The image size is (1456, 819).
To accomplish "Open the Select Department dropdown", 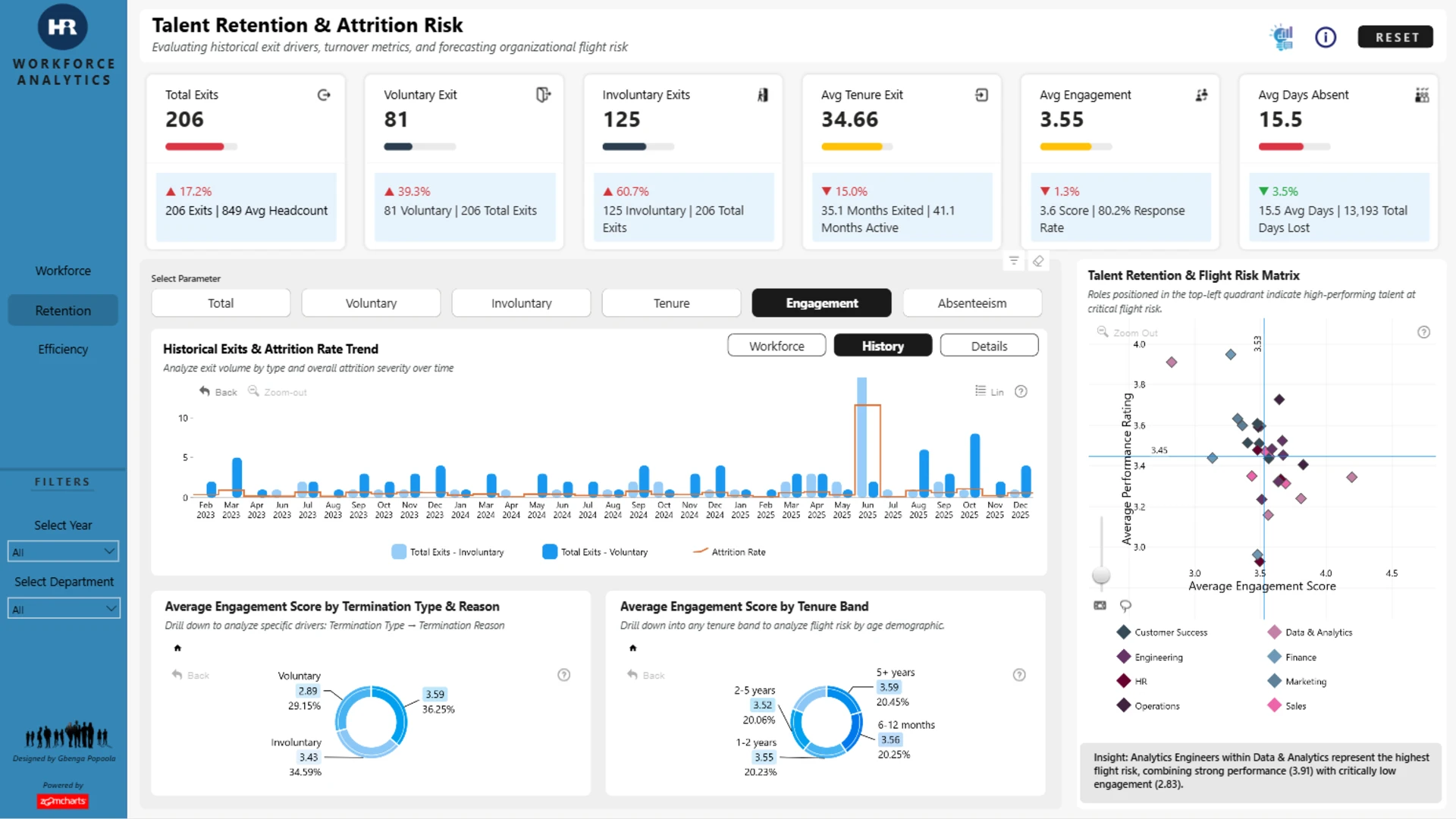I will pos(64,608).
